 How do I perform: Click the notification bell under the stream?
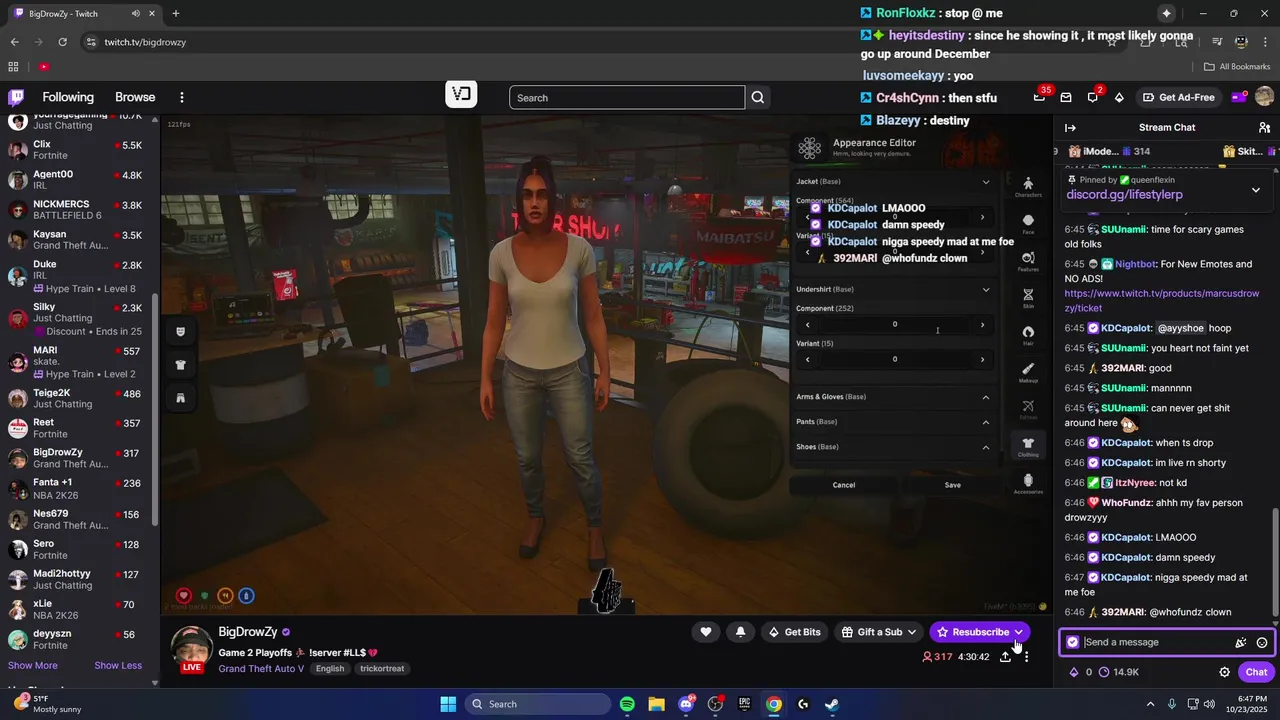(x=740, y=632)
